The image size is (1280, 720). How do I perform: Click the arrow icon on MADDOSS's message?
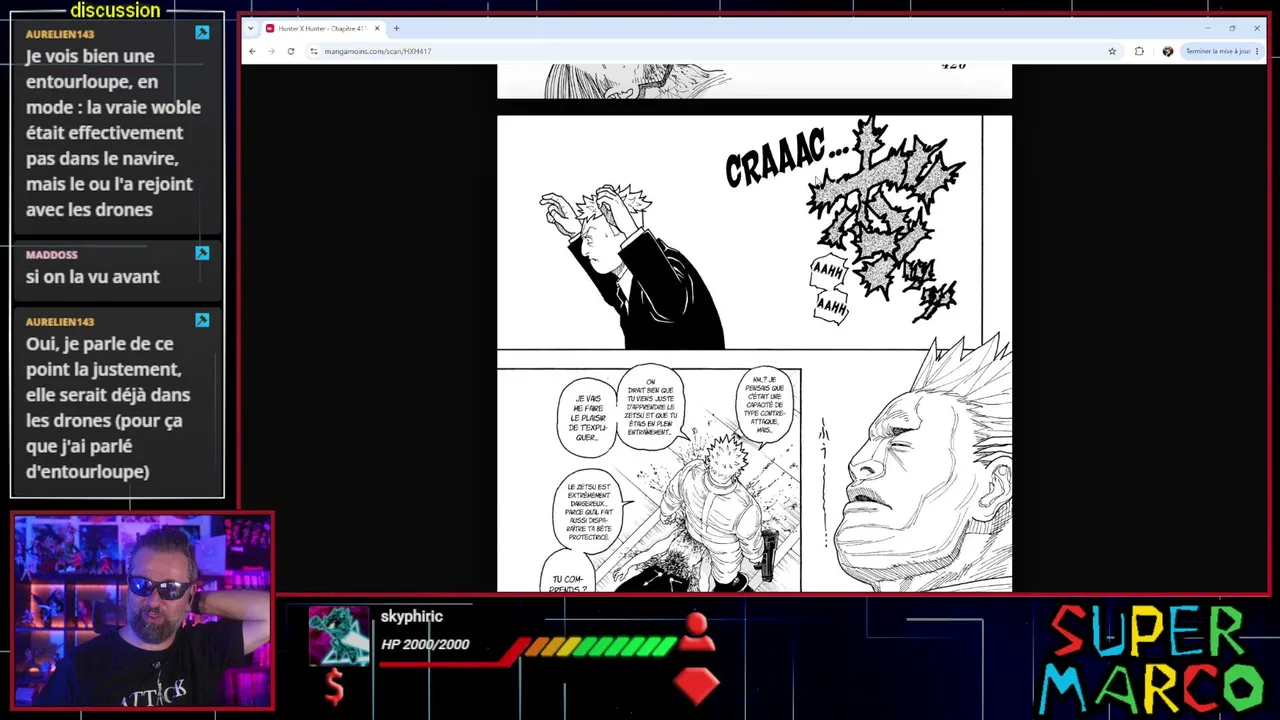(202, 254)
